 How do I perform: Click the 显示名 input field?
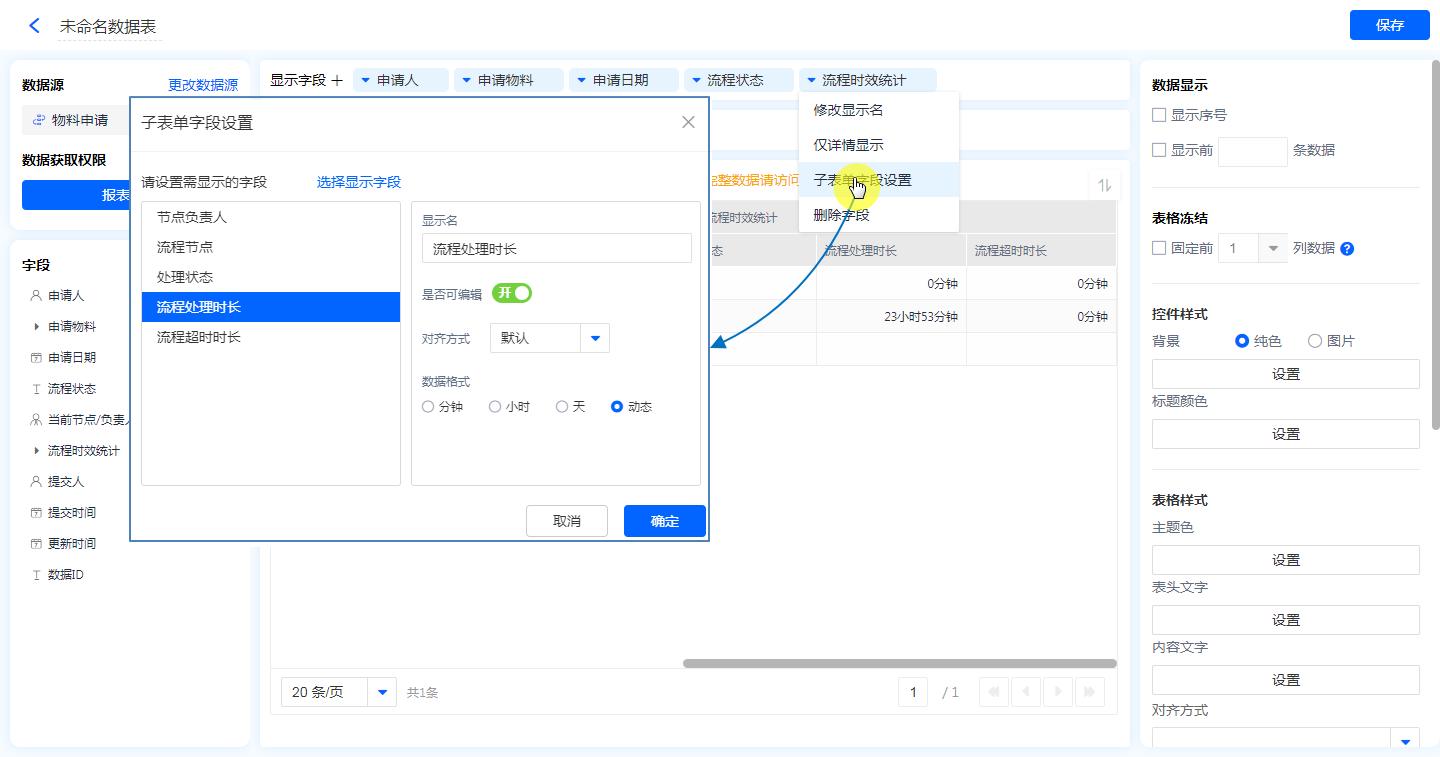[556, 249]
